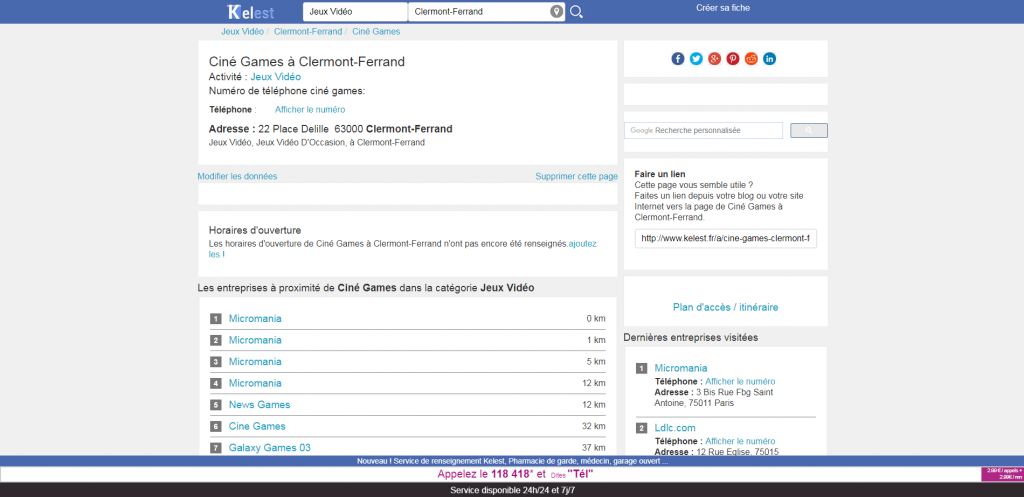
Task: Click Supprimer cette page
Action: pyautogui.click(x=576, y=176)
